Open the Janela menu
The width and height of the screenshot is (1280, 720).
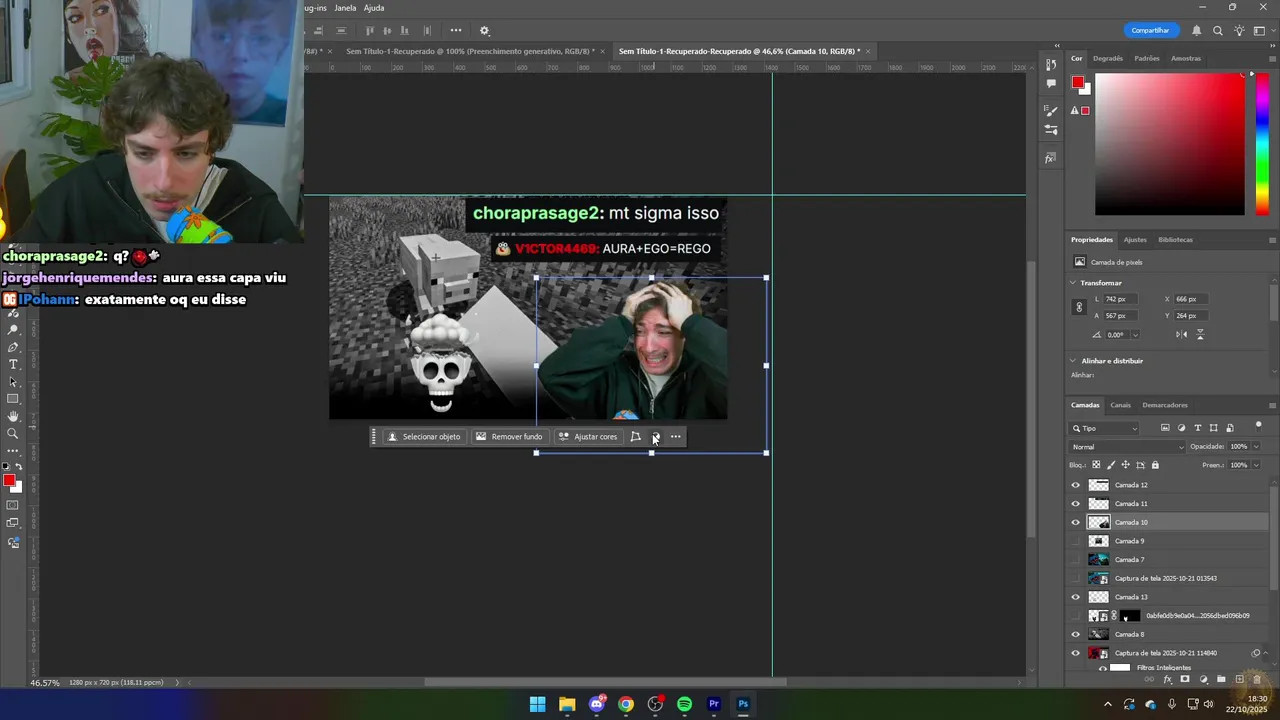click(x=345, y=8)
